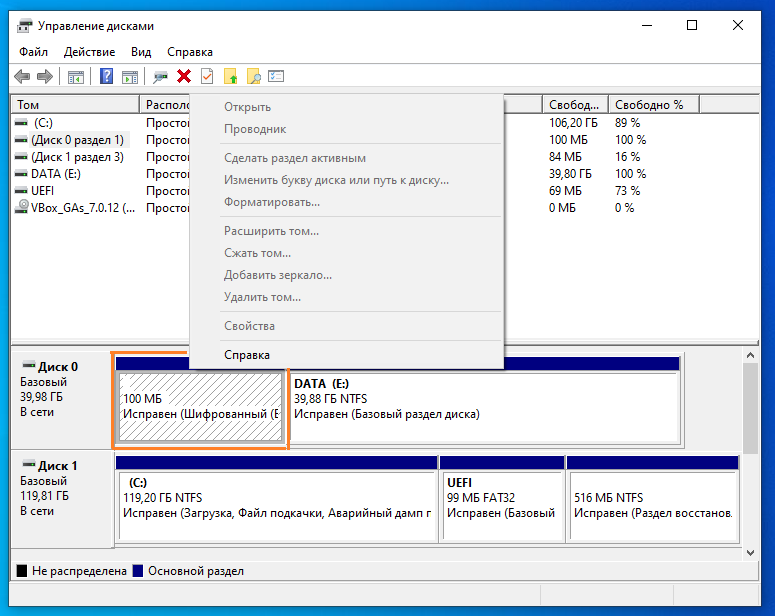Click the folder with magnifier icon

[254, 77]
